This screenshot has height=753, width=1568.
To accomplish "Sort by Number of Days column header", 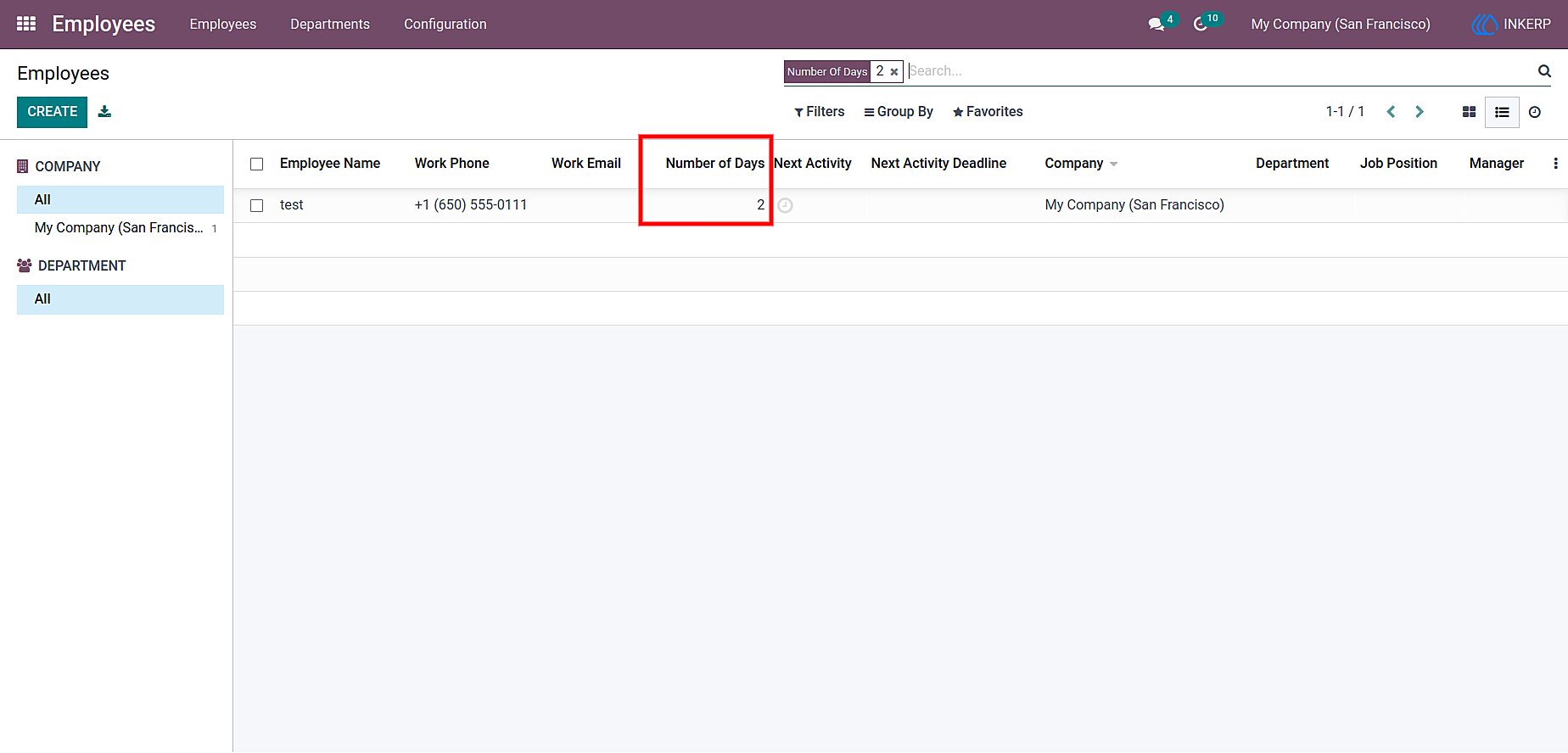I will (x=715, y=164).
